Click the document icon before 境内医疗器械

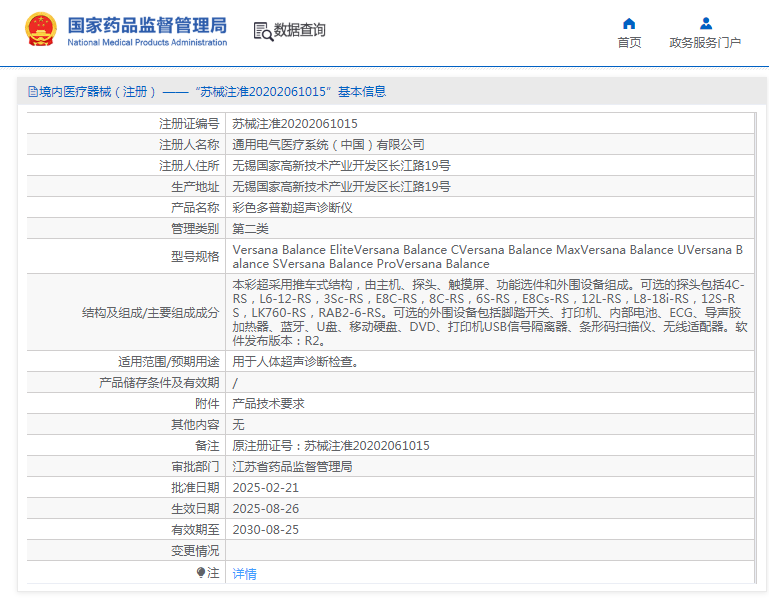(x=33, y=92)
